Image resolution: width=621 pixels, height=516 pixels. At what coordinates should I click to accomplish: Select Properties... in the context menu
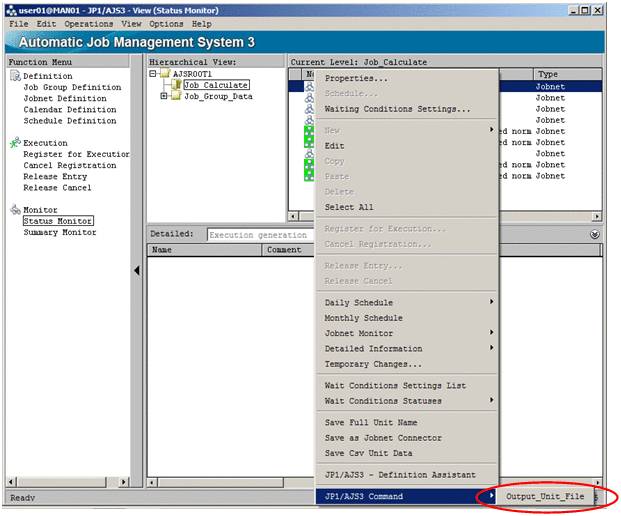pyautogui.click(x=356, y=78)
